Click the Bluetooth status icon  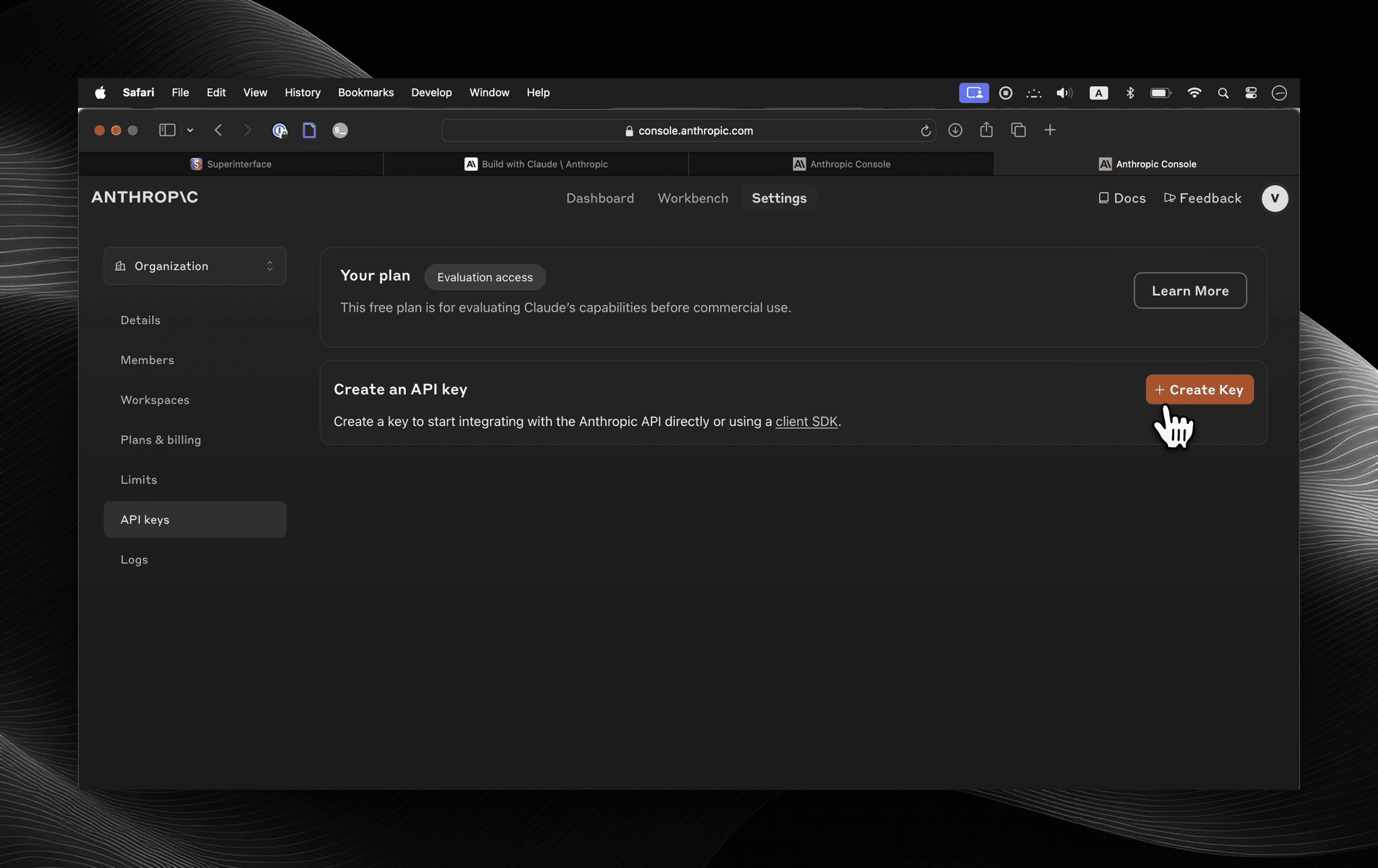point(1130,93)
